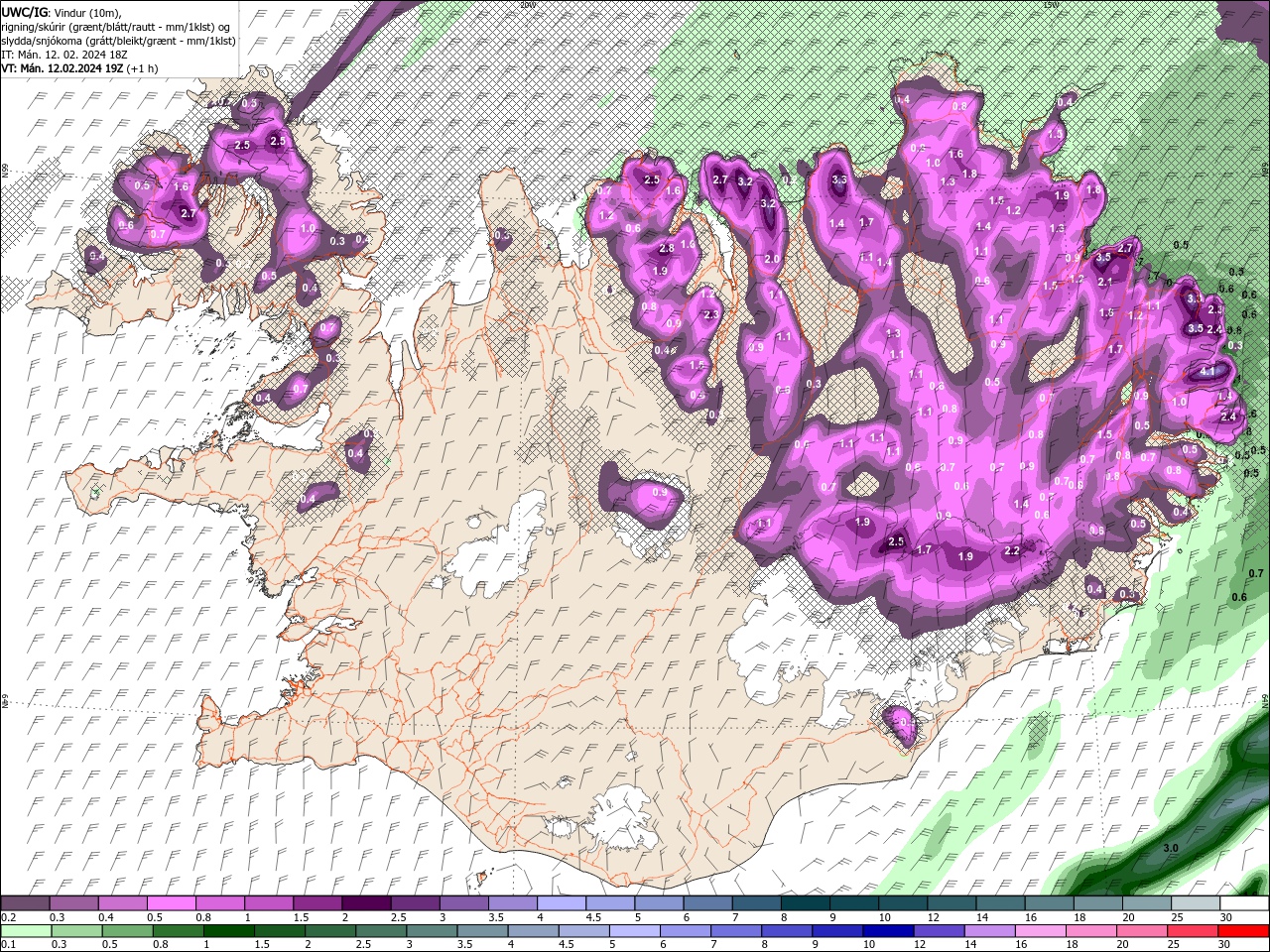Pick the upper legend swatch starting at 3.5
This screenshot has width=1270, height=952.
[511, 903]
